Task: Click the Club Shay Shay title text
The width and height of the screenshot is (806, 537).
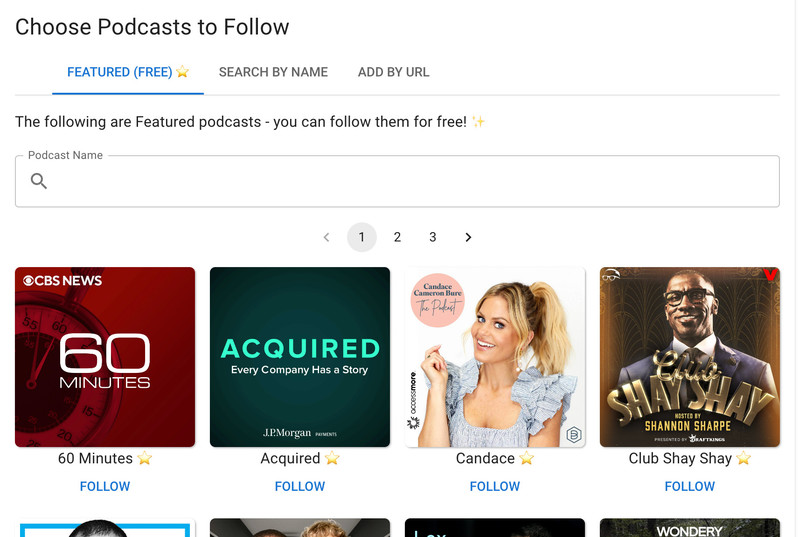Action: tap(680, 458)
